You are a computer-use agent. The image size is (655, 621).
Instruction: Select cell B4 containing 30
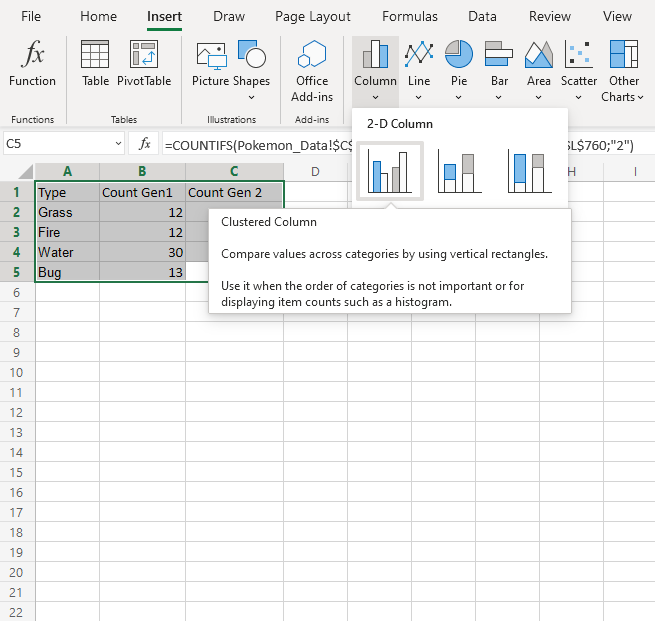pos(142,252)
